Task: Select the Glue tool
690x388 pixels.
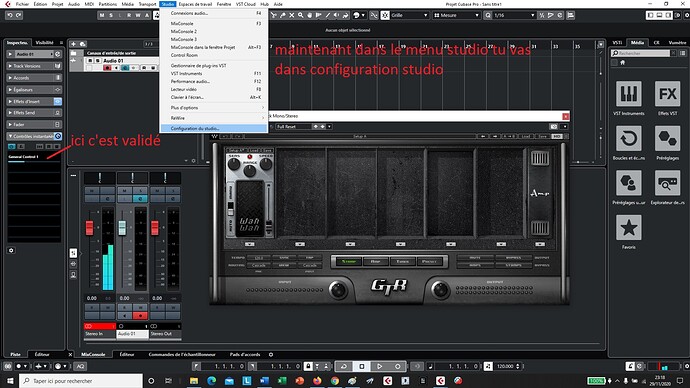Action: pos(283,15)
